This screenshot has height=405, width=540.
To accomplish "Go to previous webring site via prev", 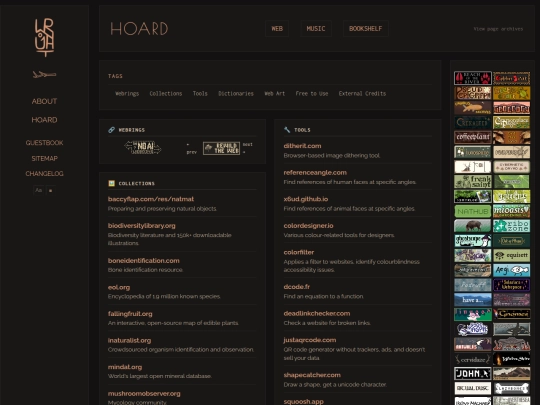I will tap(191, 148).
